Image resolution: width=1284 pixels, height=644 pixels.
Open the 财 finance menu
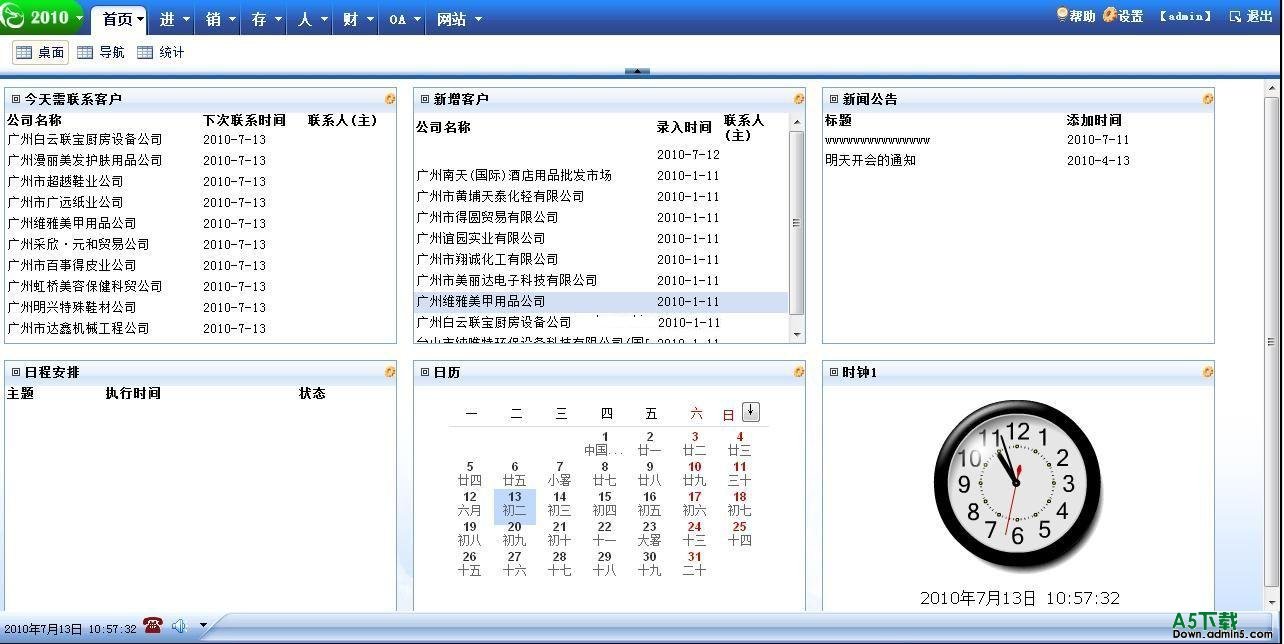pos(358,19)
